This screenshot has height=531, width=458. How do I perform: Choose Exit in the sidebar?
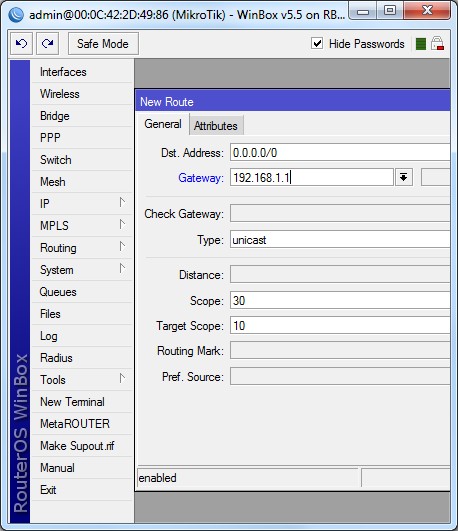82,490
